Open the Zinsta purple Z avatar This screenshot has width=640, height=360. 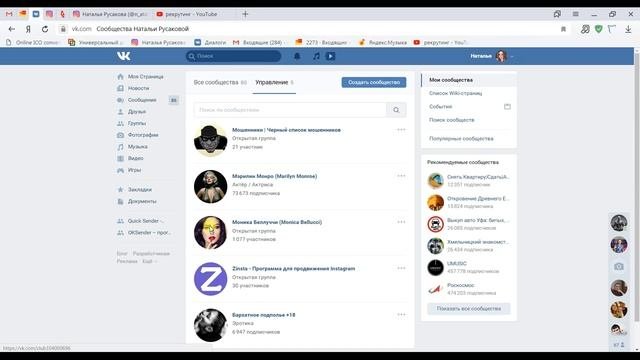coord(210,279)
